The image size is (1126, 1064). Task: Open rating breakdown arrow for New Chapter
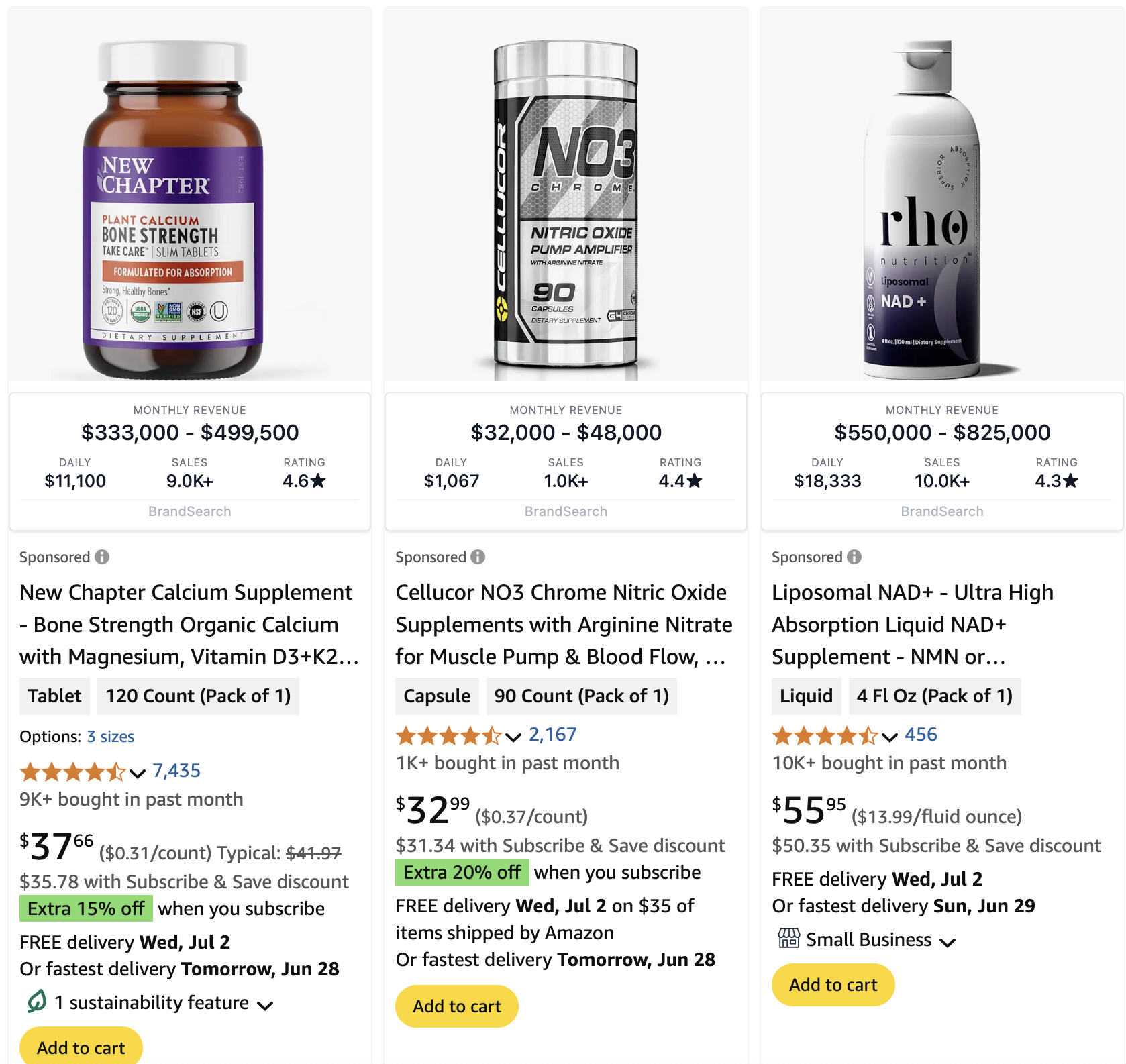coord(138,774)
